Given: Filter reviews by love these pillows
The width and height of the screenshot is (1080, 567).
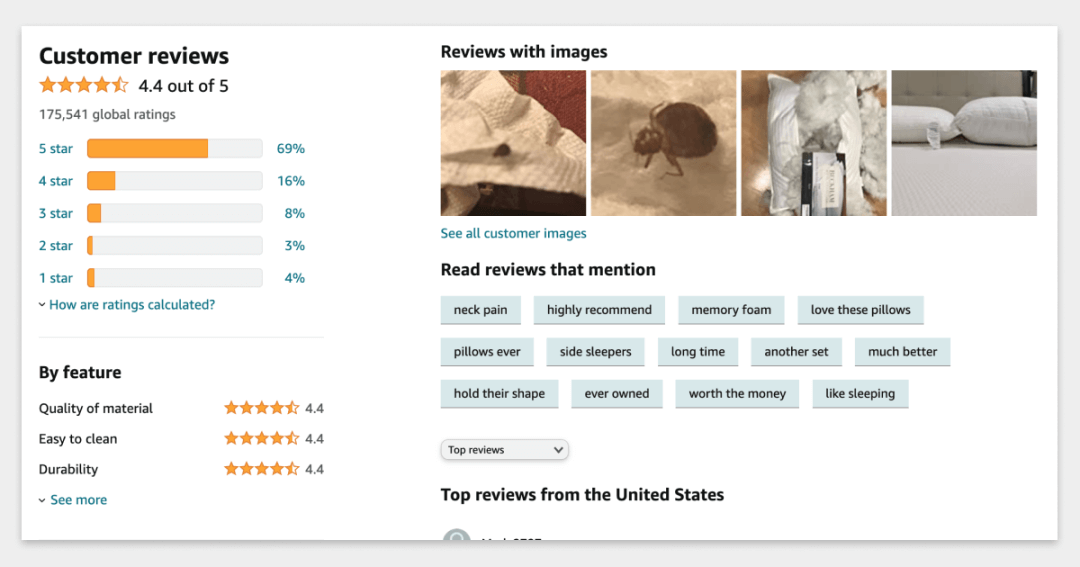Looking at the screenshot, I should point(860,310).
